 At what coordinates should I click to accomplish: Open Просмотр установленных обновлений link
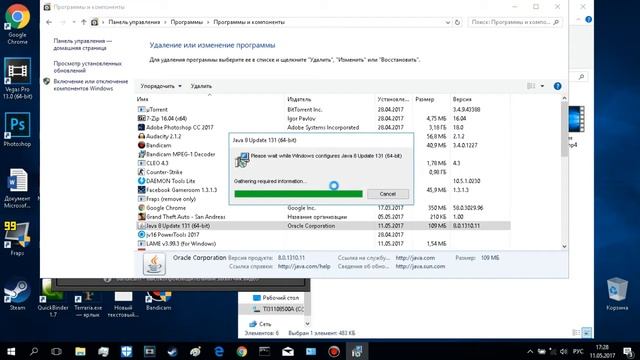[x=87, y=67]
